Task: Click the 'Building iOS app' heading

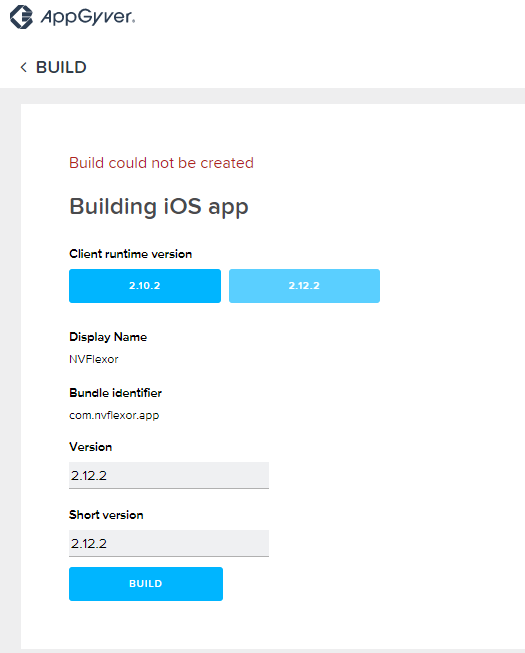Action: click(x=159, y=207)
